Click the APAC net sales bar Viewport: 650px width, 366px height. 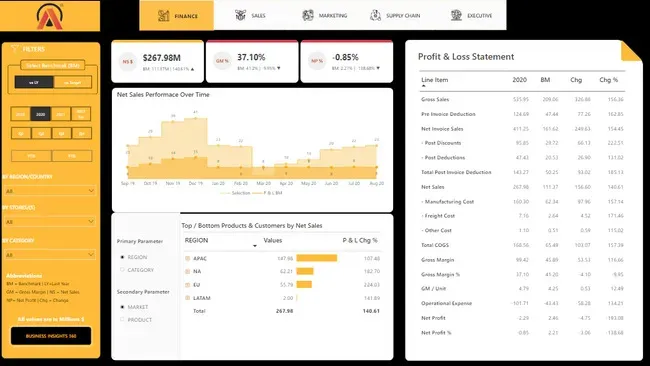pos(317,258)
